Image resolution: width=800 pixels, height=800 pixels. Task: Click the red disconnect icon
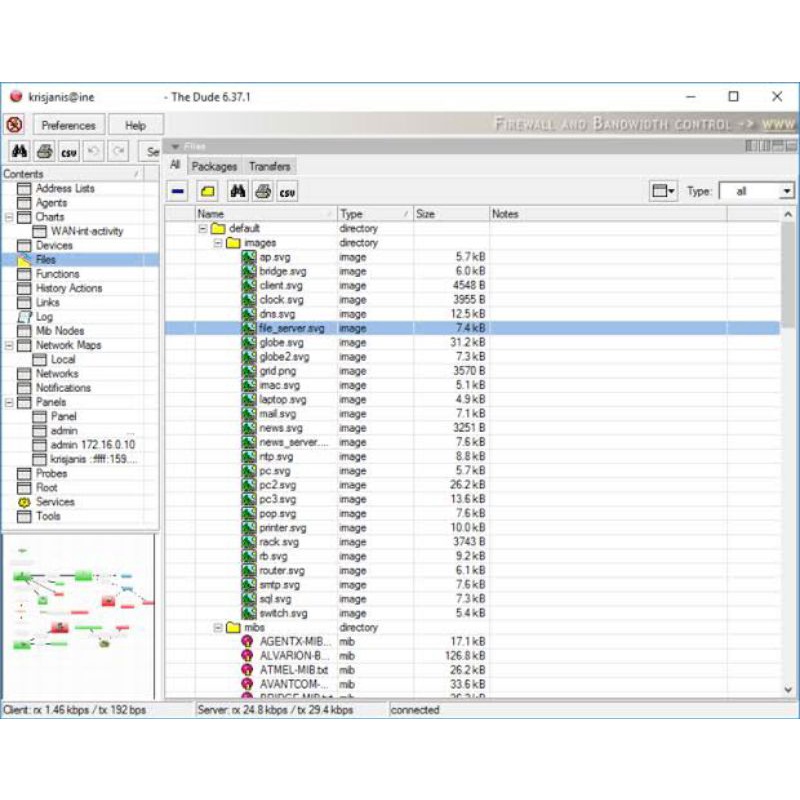[x=15, y=125]
